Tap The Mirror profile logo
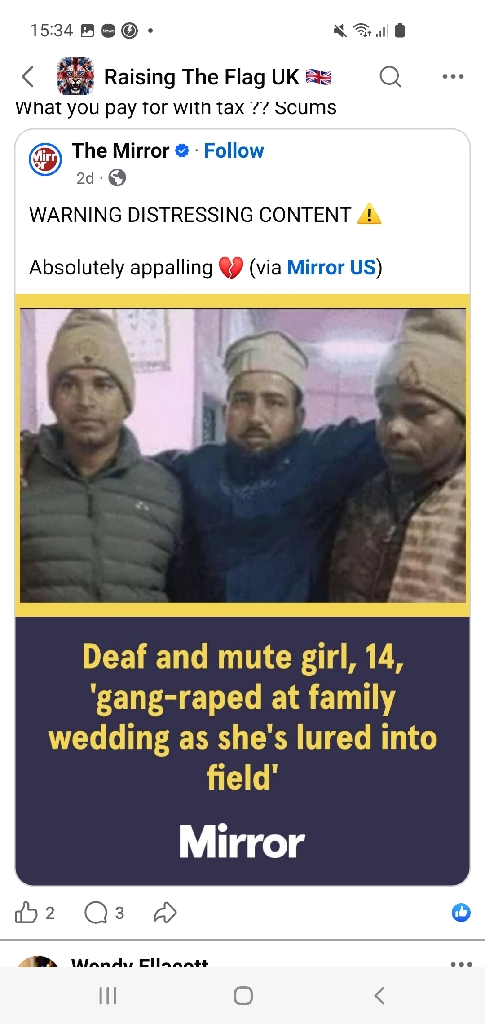This screenshot has height=1024, width=485. coord(46,160)
